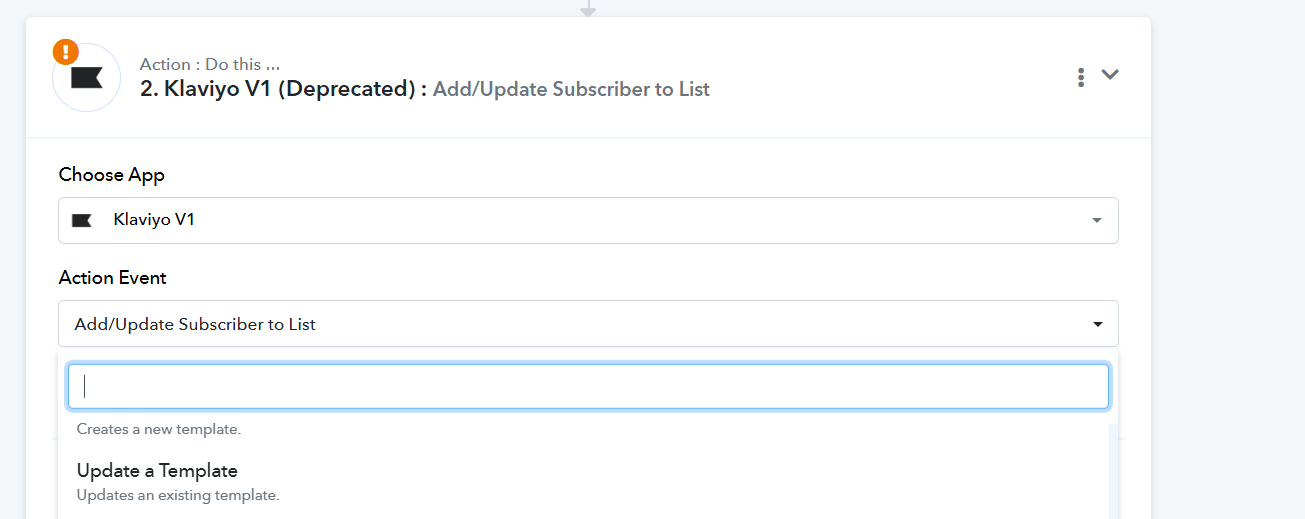Click the Add/Update Subscriber to List header text
Viewport: 1305px width, 519px height.
pos(571,89)
